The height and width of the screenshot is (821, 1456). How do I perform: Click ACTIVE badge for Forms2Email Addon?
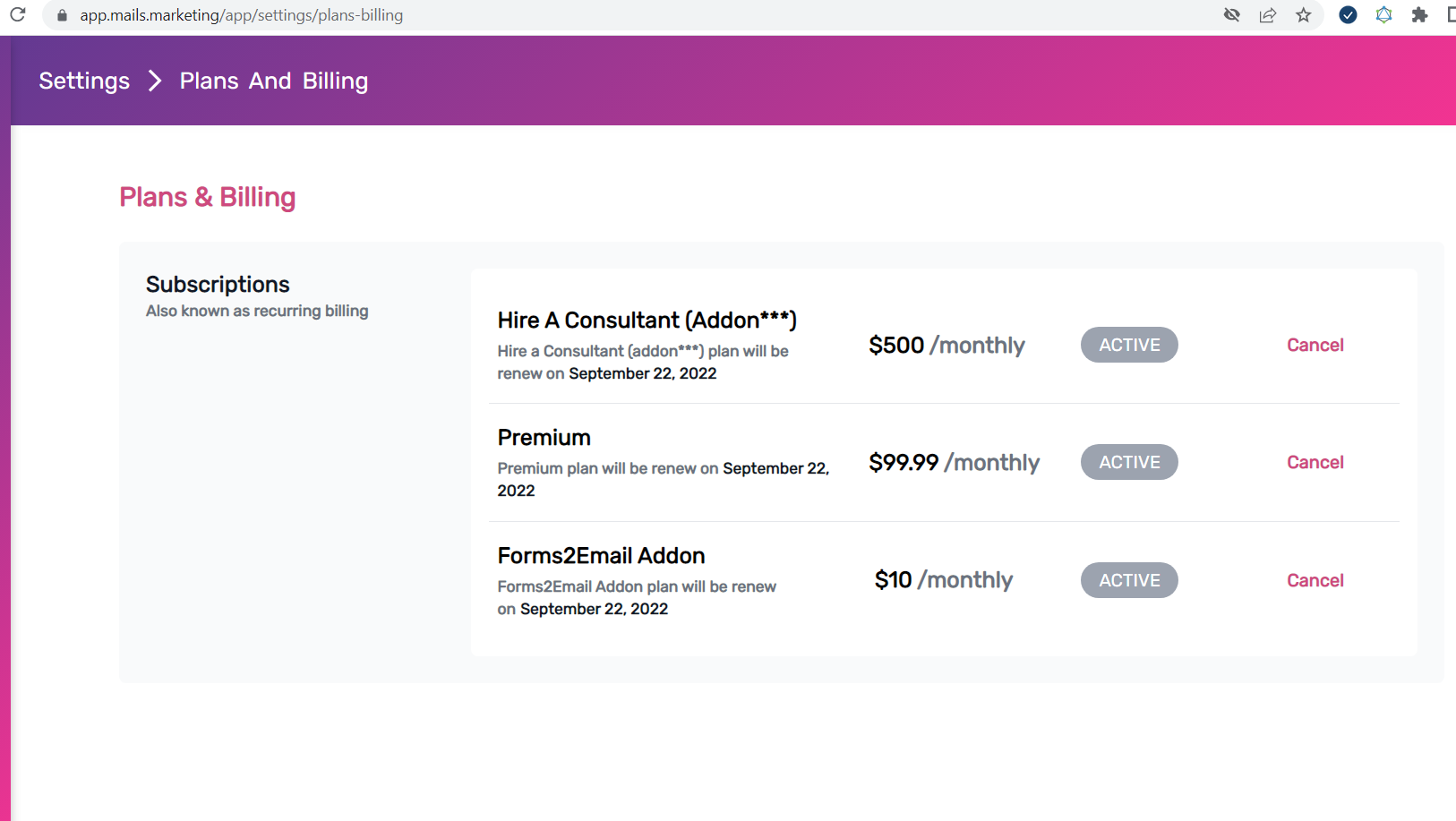(1129, 580)
